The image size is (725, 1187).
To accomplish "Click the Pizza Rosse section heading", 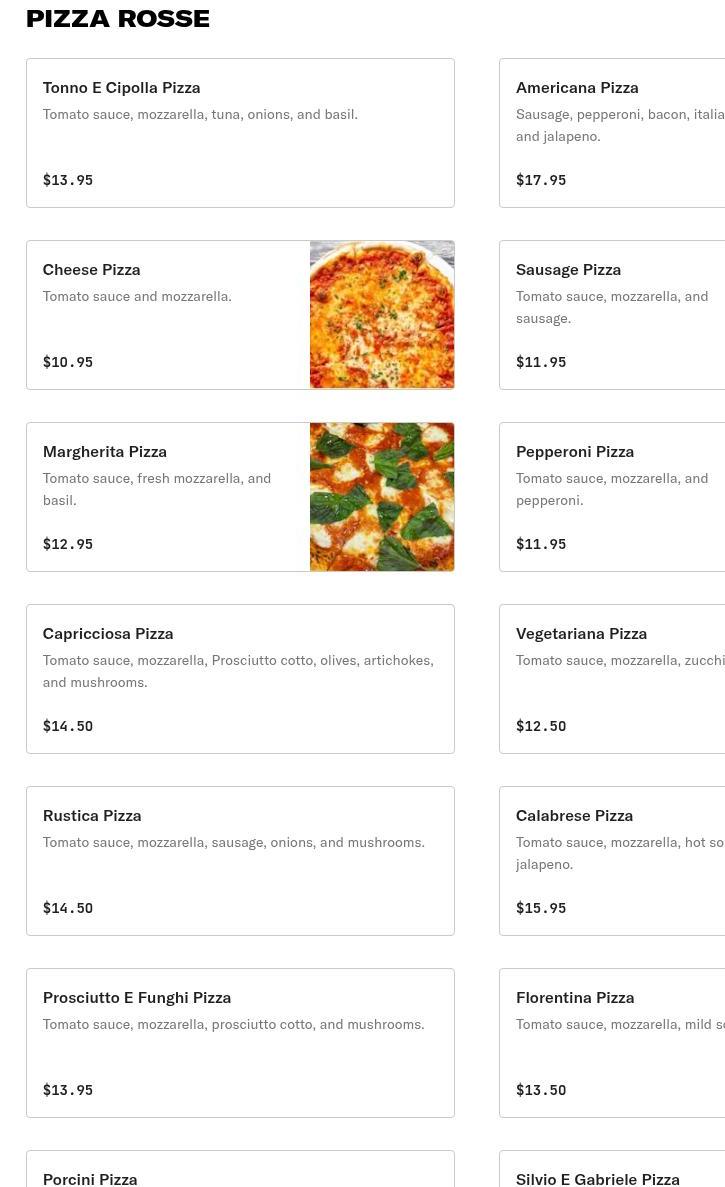I will click(118, 18).
